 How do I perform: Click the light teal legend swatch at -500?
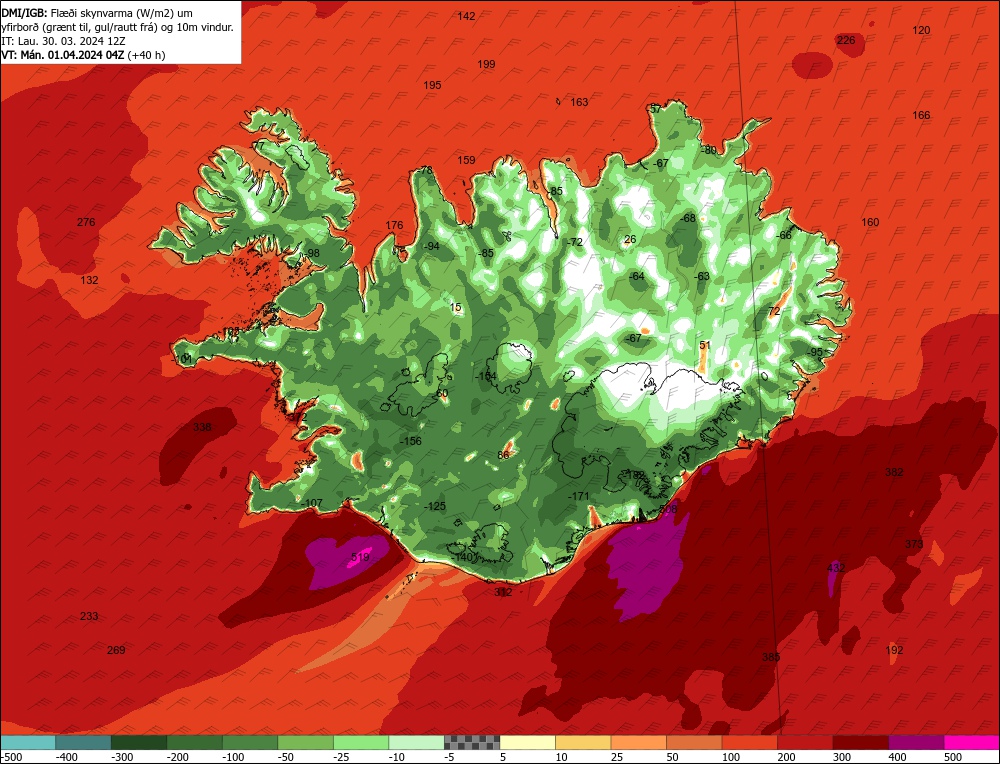pyautogui.click(x=28, y=742)
